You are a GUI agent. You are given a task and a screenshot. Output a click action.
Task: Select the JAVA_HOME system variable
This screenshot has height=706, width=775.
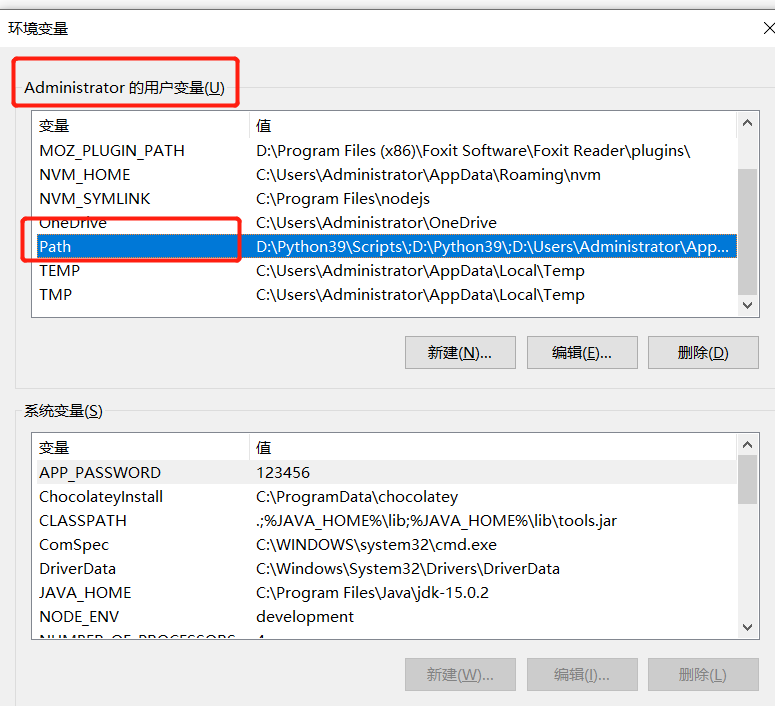(x=387, y=592)
